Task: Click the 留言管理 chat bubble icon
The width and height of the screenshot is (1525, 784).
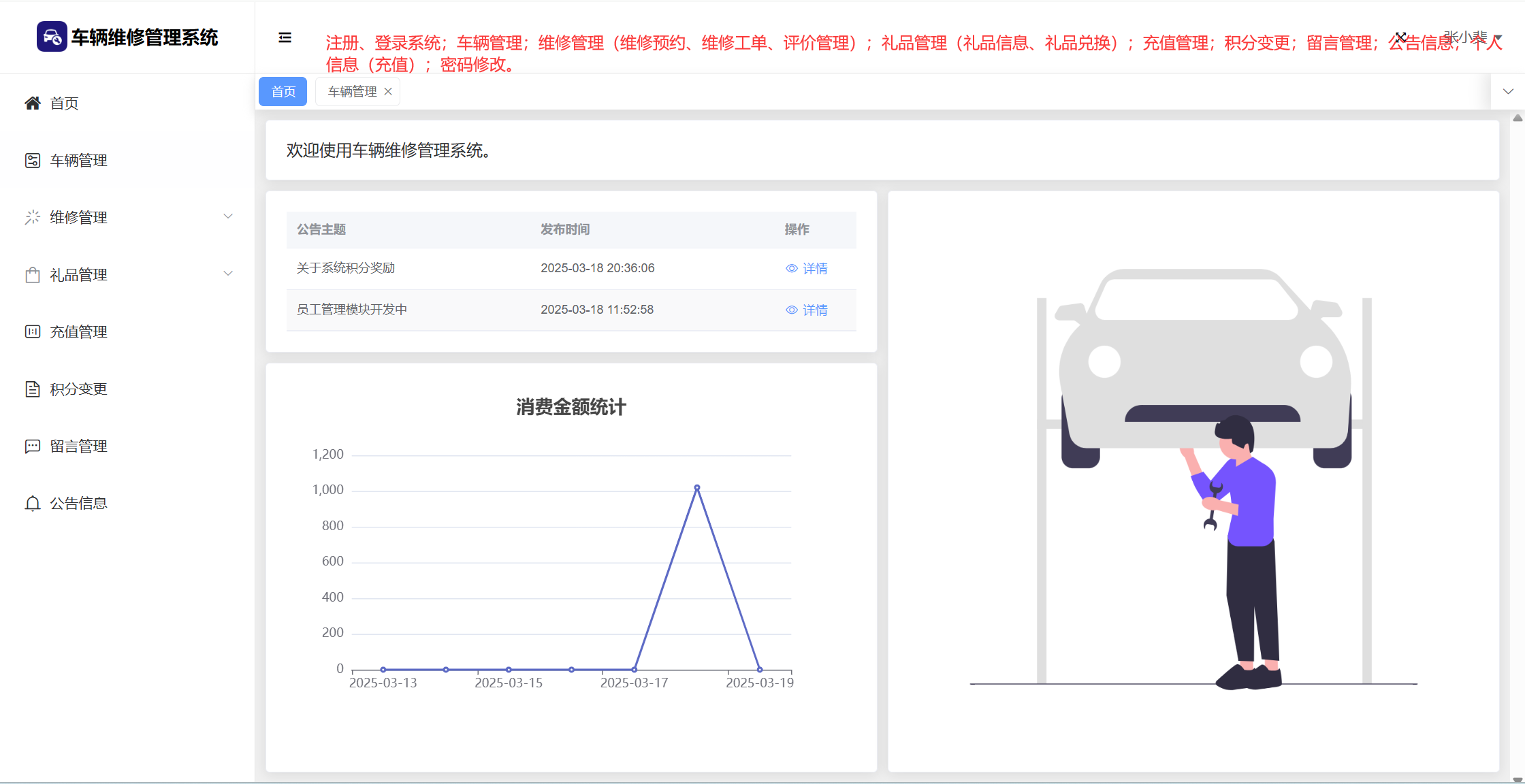Action: click(33, 446)
